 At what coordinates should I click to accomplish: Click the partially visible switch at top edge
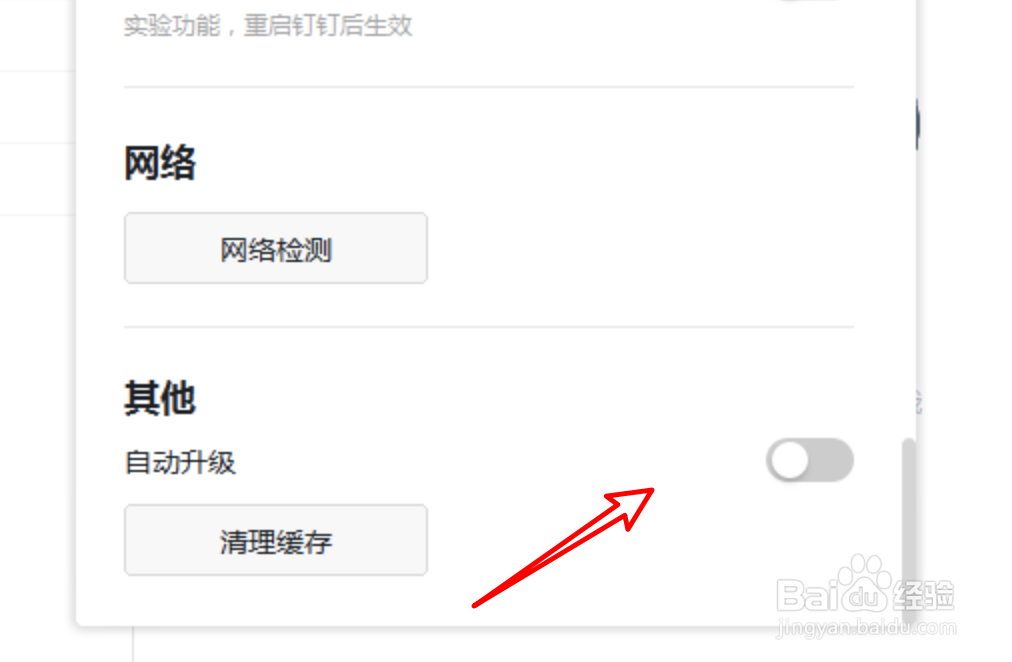810,1
